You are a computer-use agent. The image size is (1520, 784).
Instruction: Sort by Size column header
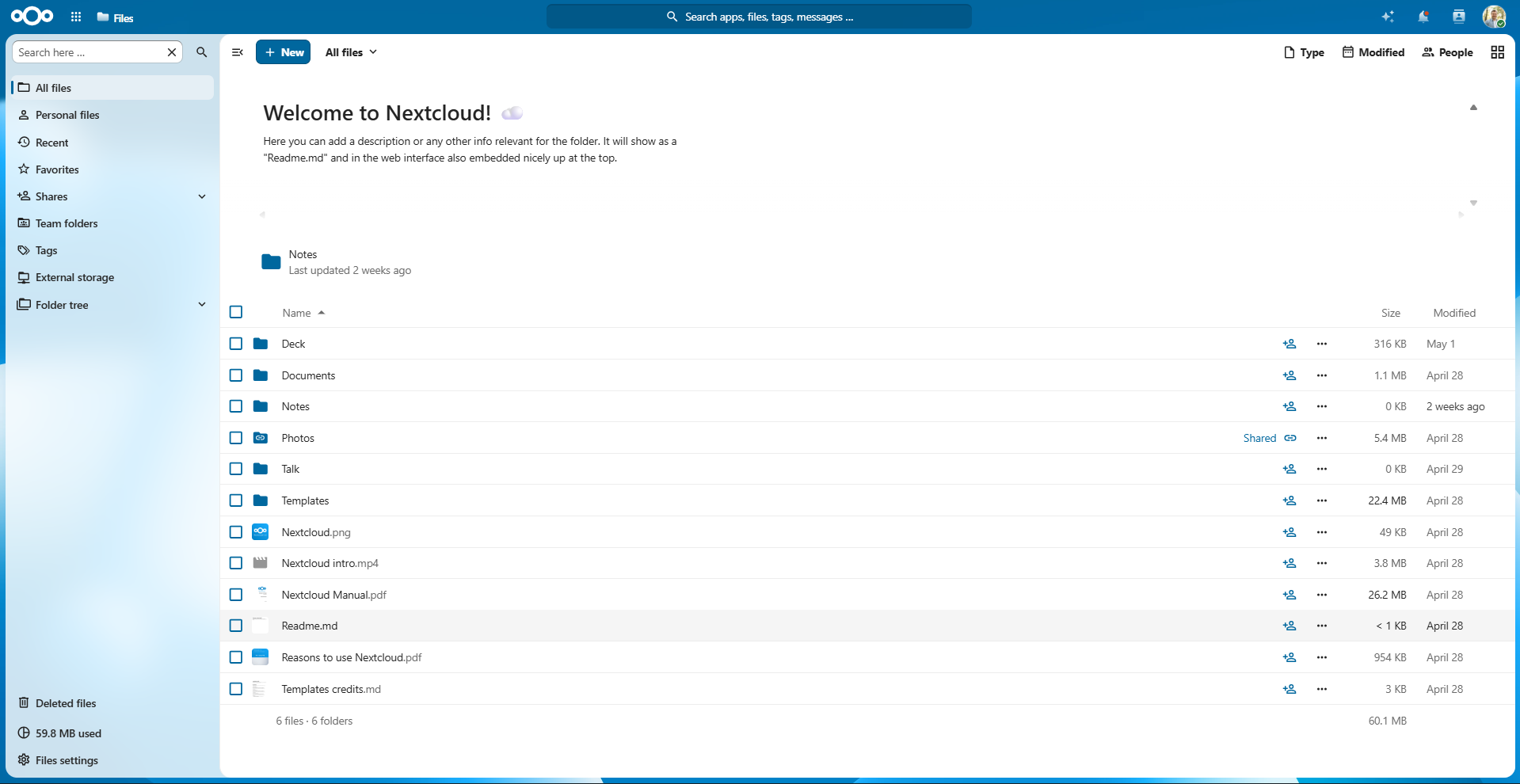(x=1391, y=313)
